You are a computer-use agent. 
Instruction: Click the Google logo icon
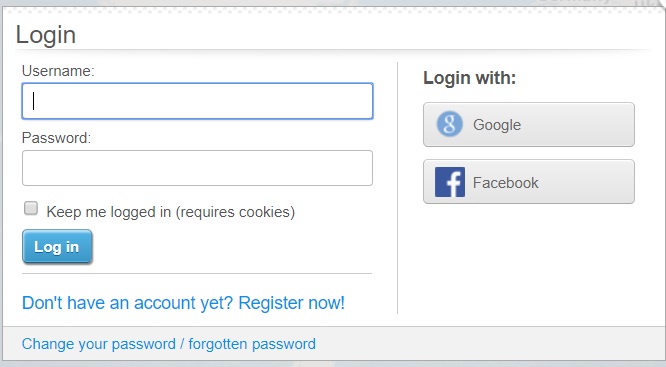pos(449,124)
